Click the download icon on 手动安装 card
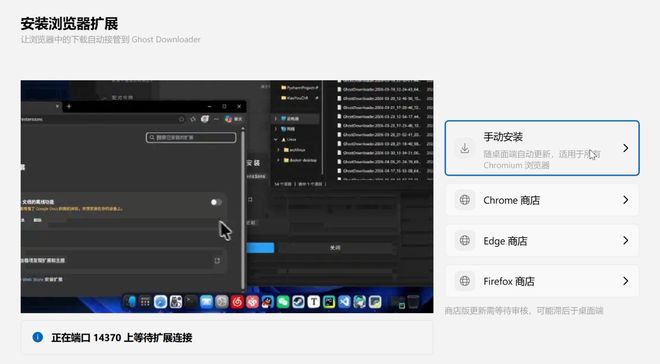This screenshot has width=660, height=364. coord(465,148)
